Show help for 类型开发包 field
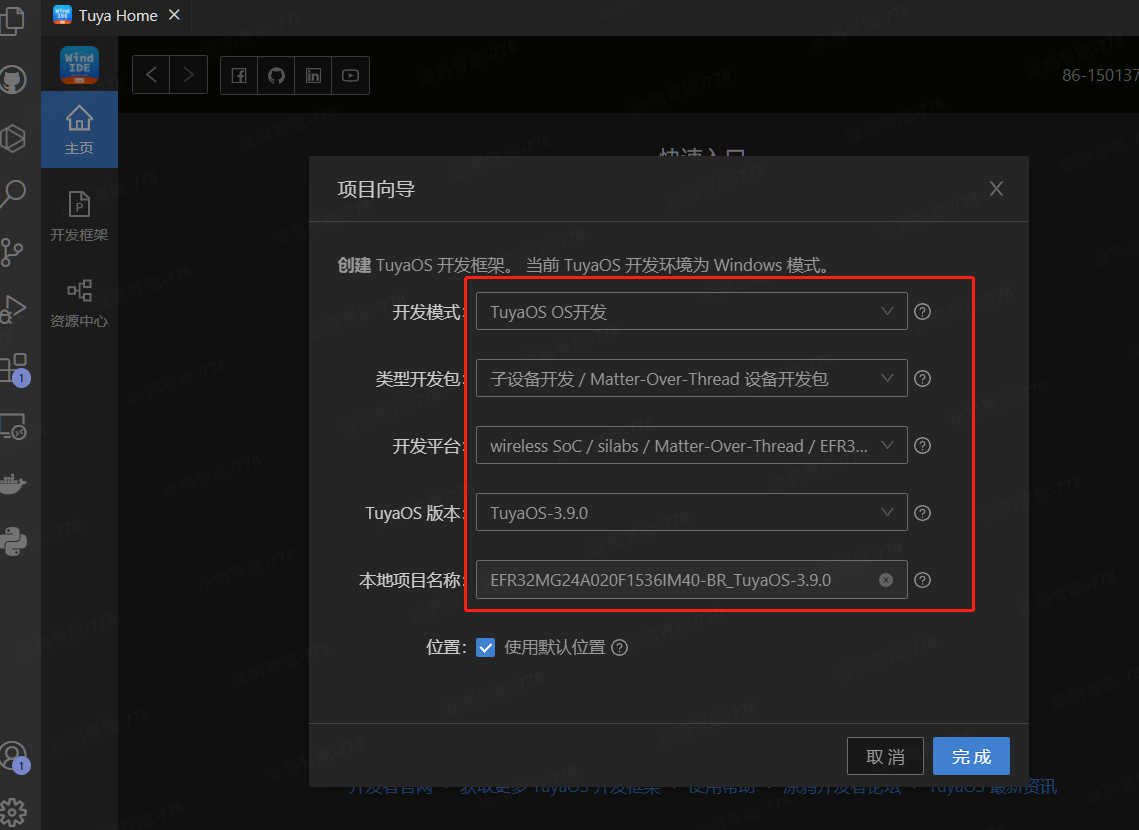 pos(923,378)
